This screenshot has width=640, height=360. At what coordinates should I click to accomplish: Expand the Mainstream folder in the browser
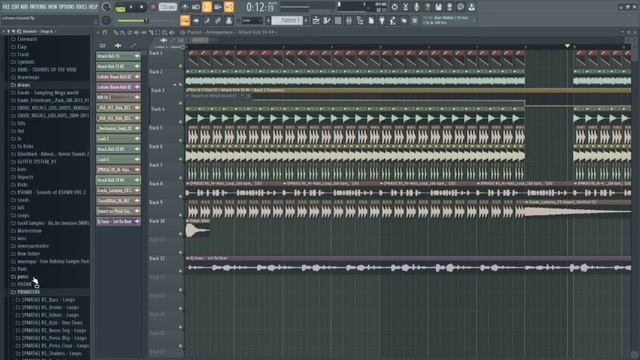29,231
